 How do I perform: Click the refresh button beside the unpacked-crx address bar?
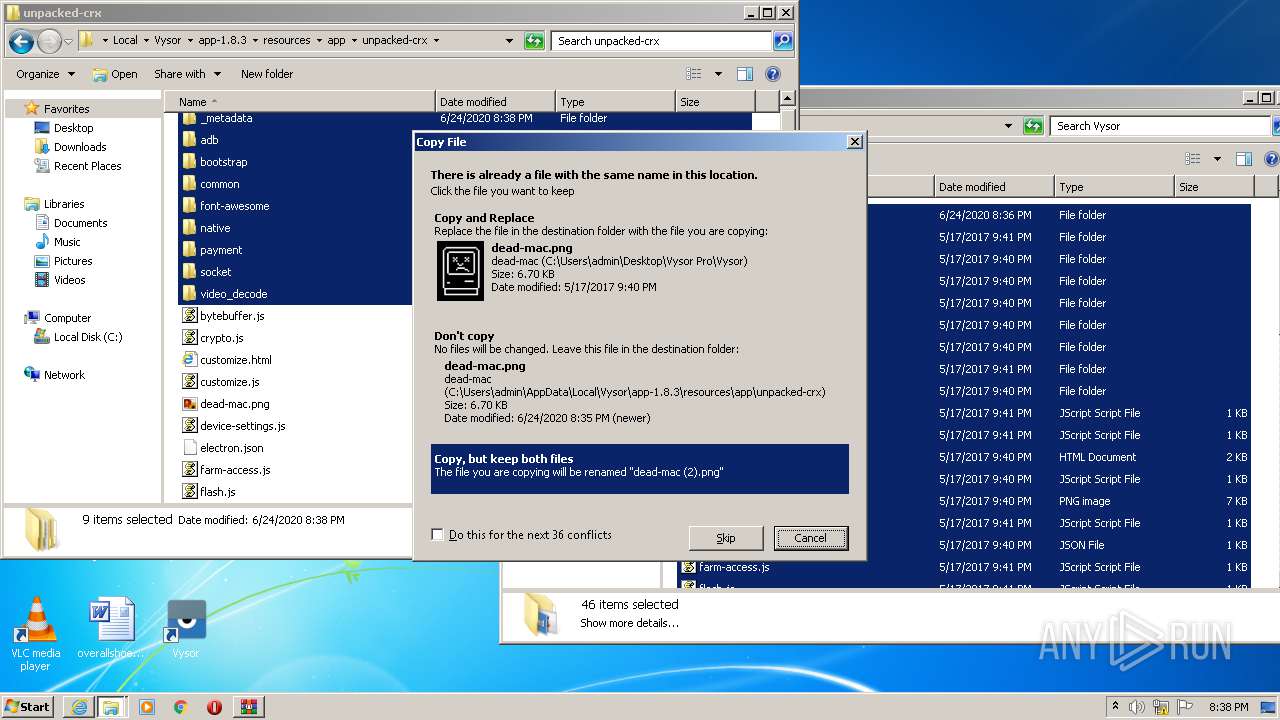535,41
